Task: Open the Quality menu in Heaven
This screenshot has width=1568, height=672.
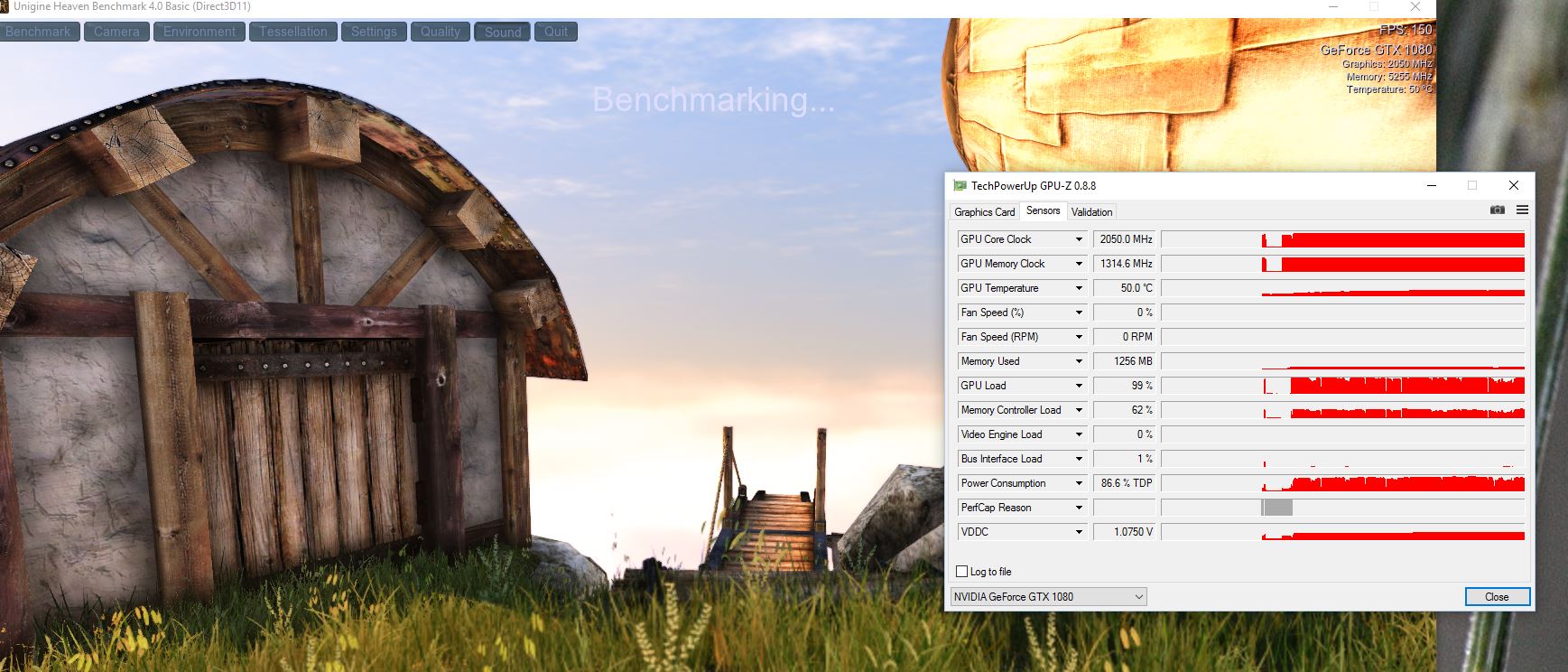Action: (x=441, y=32)
